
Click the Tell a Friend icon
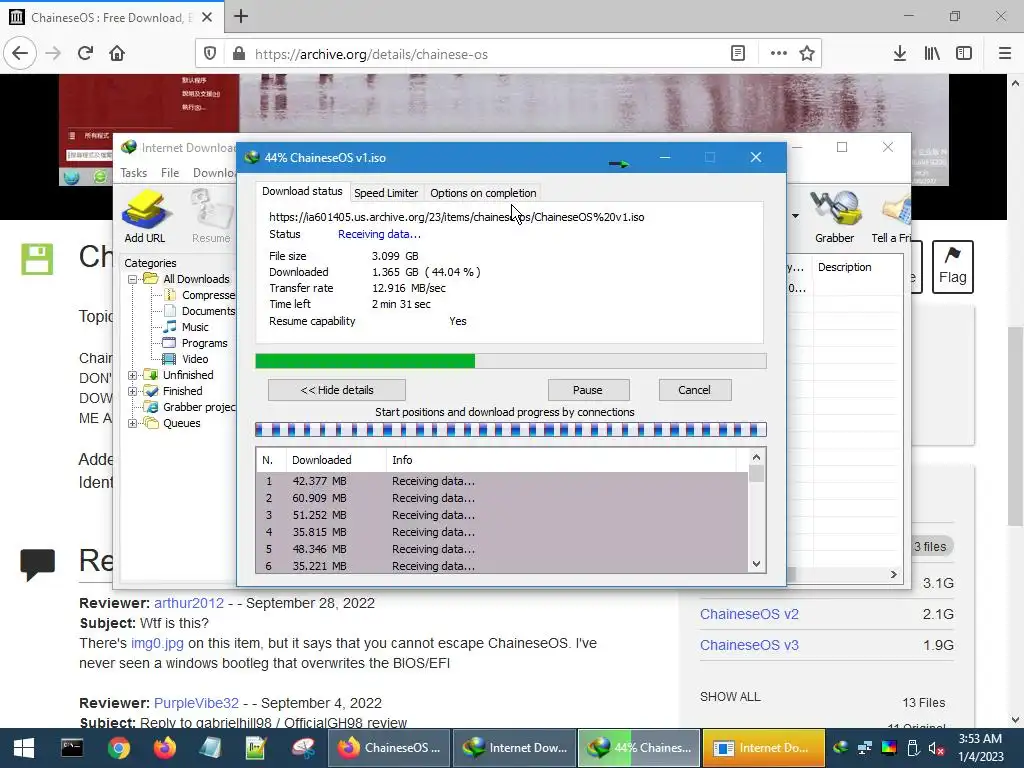click(x=892, y=216)
